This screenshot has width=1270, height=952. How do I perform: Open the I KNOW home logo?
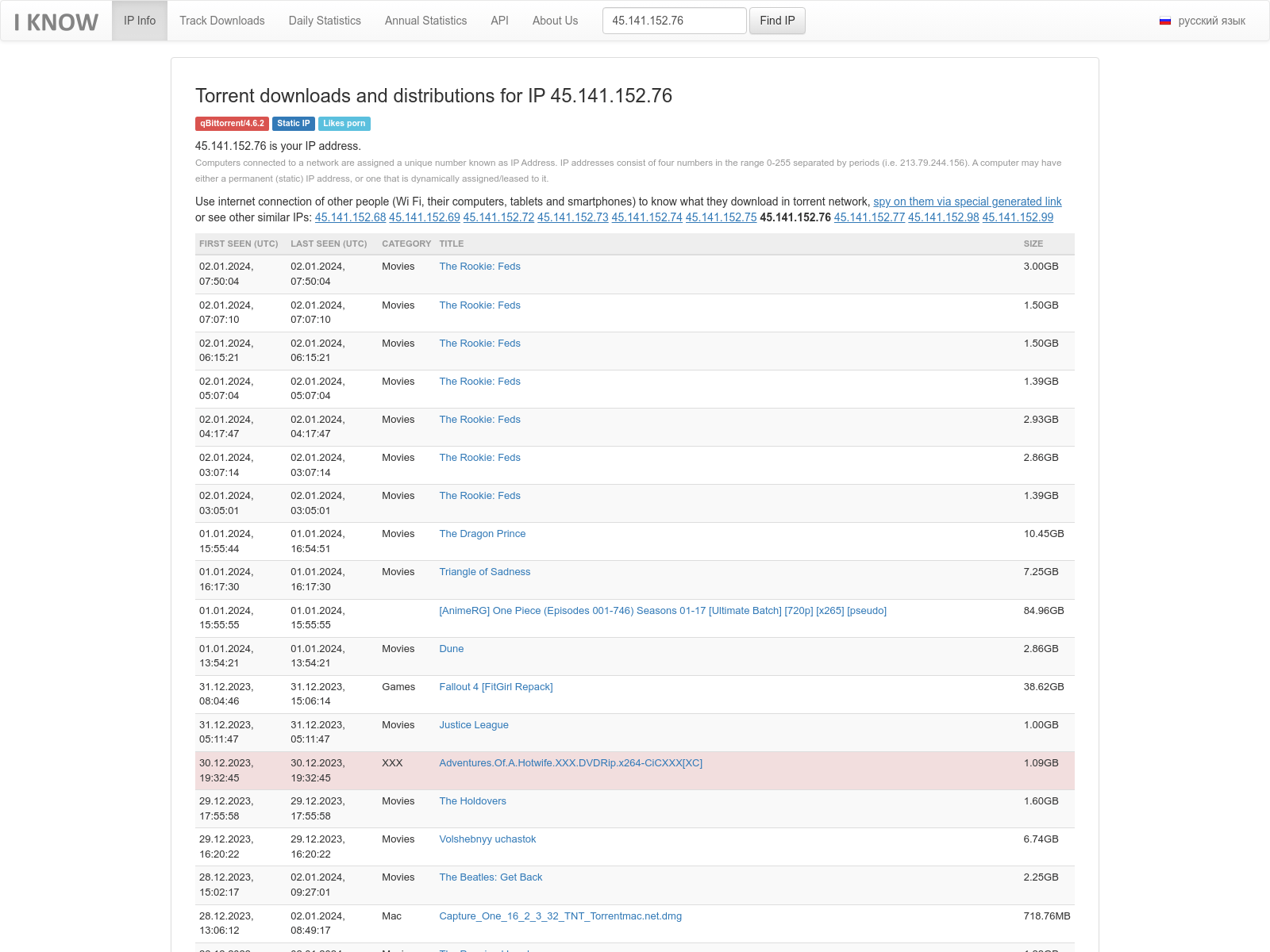(x=56, y=22)
